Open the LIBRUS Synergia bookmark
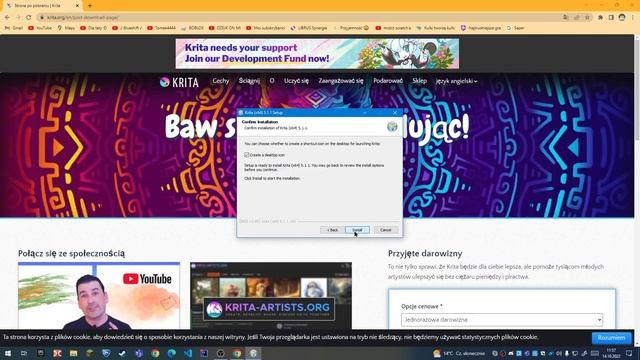 (309, 28)
